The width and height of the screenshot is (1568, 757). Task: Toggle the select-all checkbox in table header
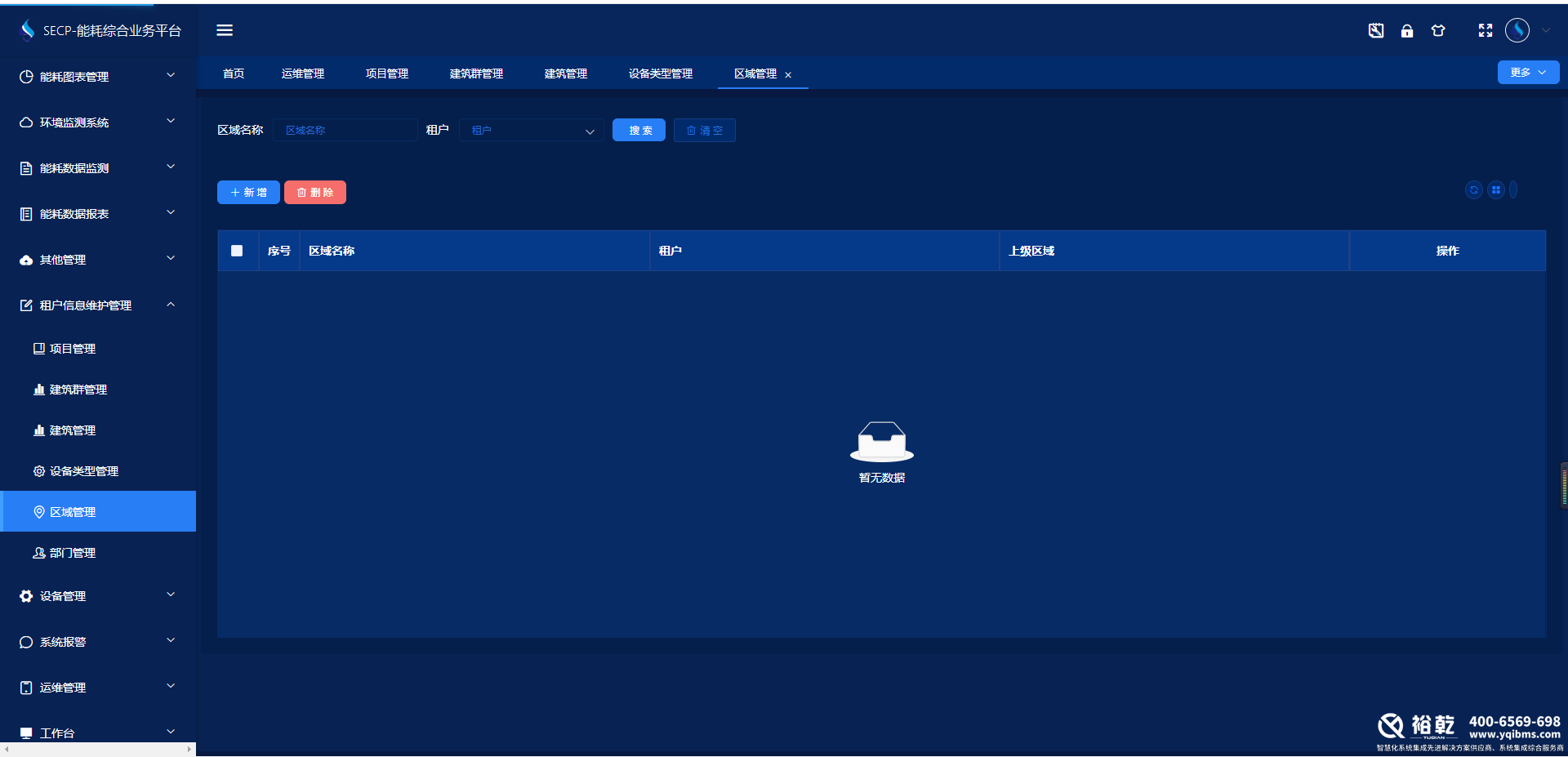pos(238,251)
